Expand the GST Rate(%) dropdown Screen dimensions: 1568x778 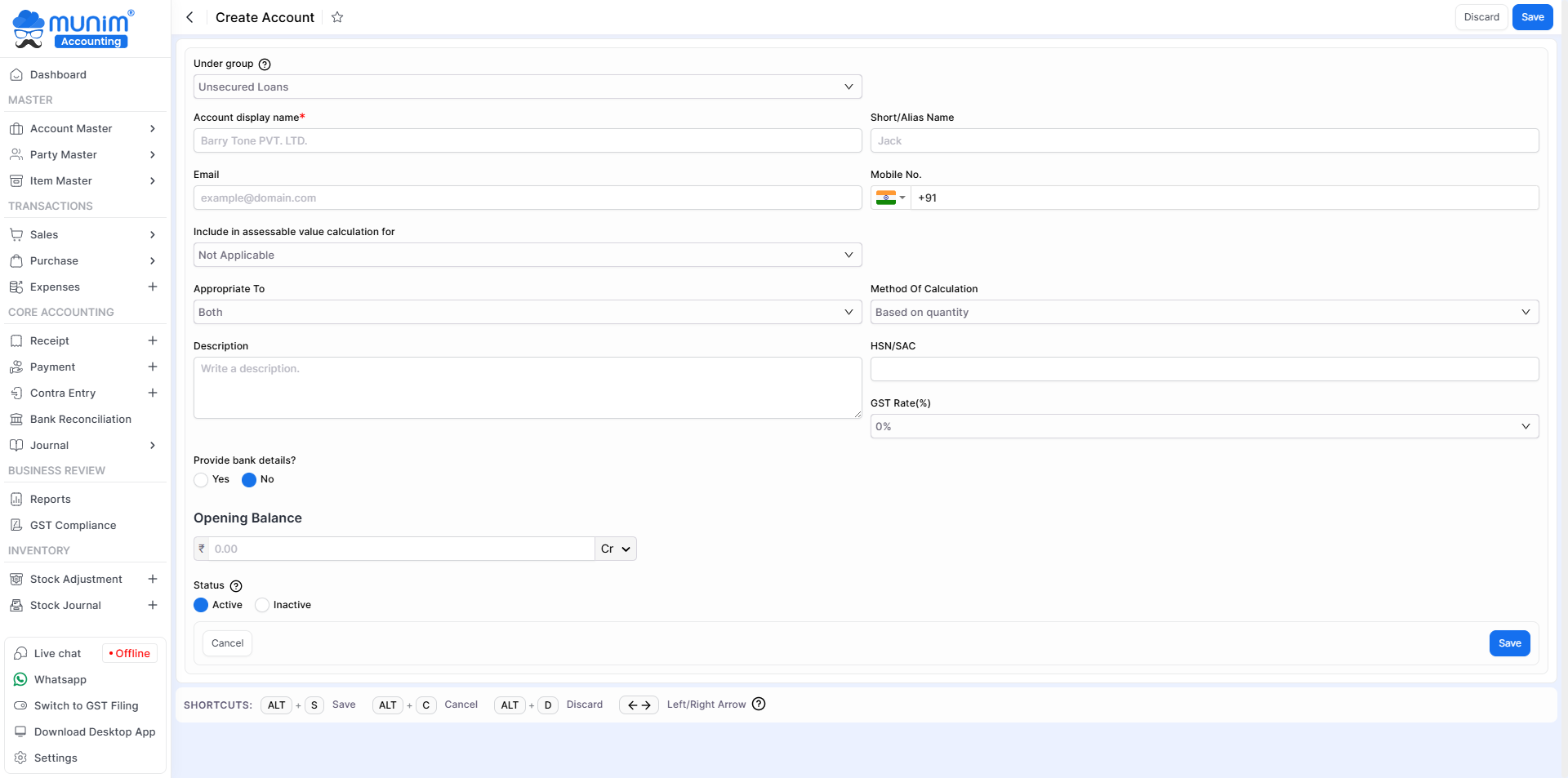tap(1204, 426)
